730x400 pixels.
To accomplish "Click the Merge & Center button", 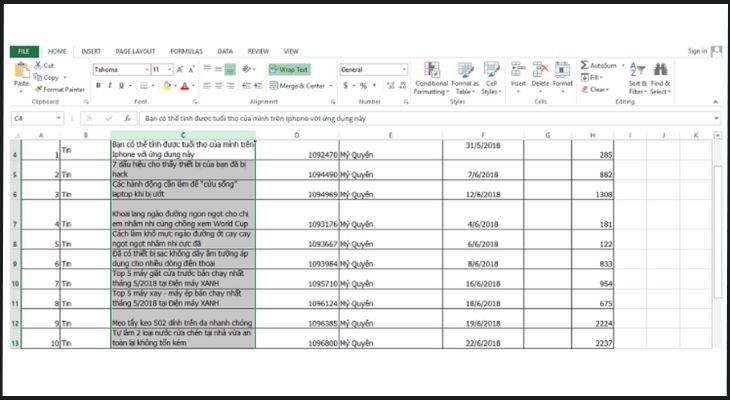I will point(300,86).
